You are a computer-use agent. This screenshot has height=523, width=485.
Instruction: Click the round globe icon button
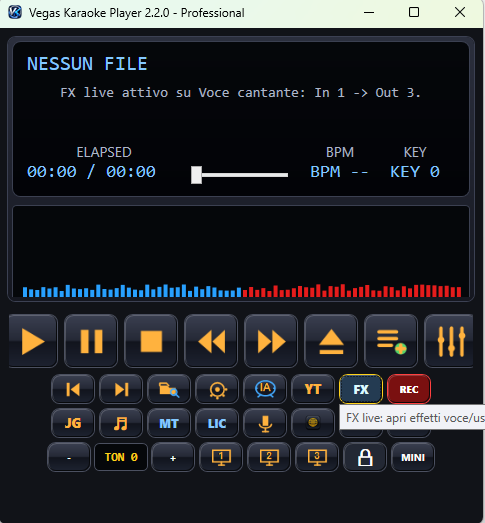pos(313,423)
